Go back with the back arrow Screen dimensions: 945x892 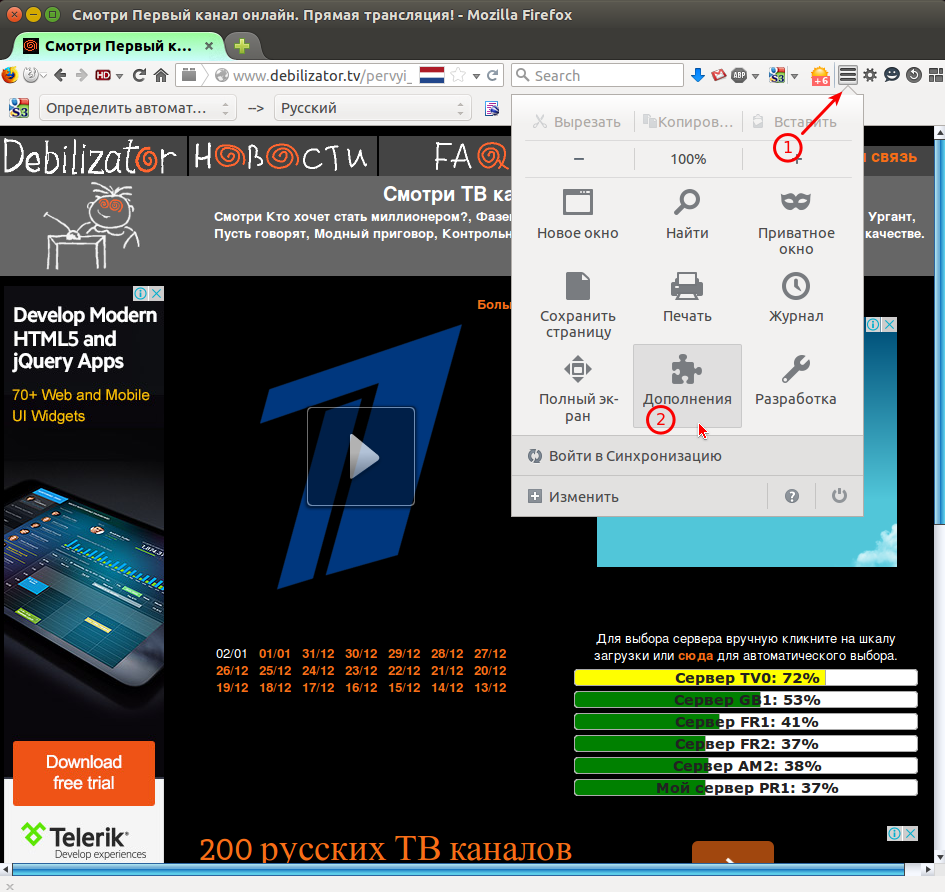pos(60,75)
